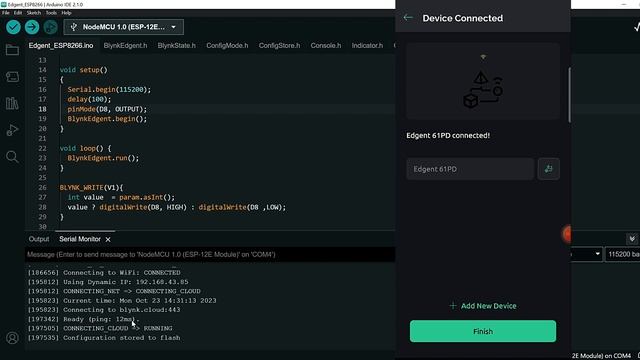
Task: Open the line ending dropdown arrow
Action: coord(597,254)
